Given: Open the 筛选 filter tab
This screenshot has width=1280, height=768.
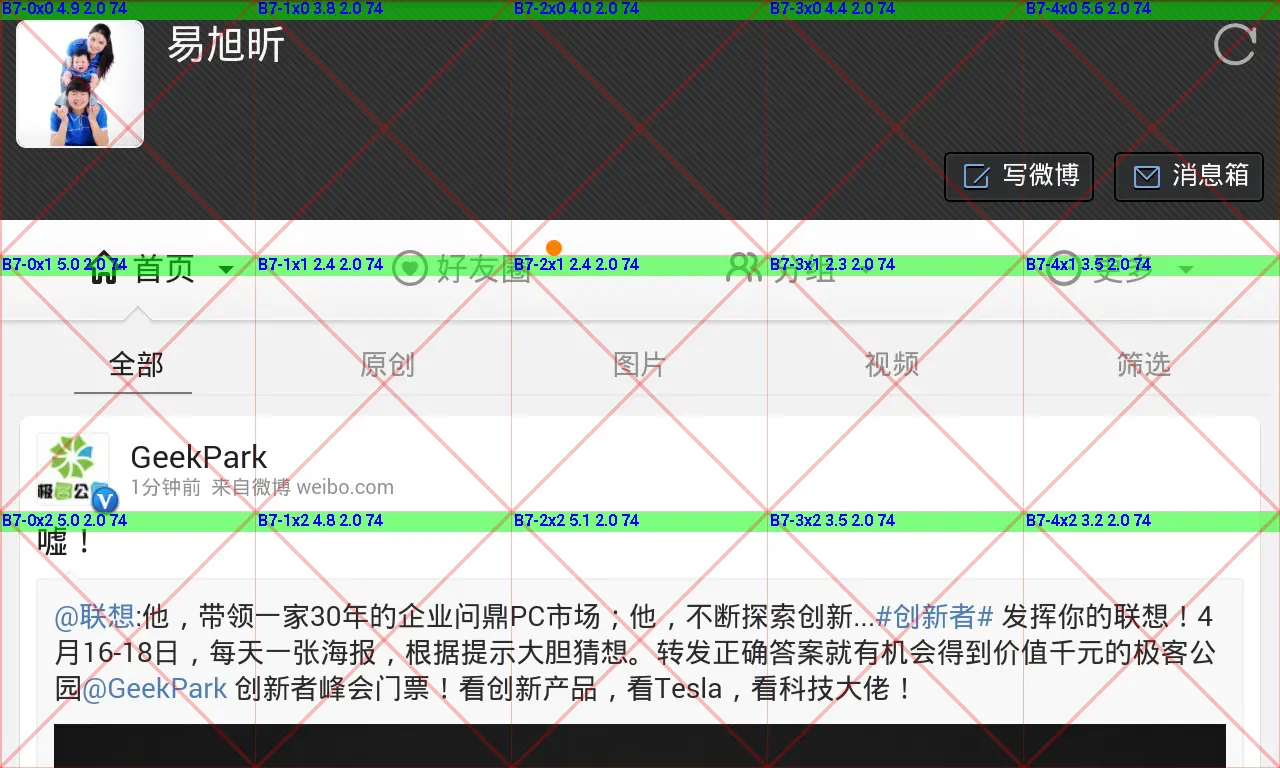Looking at the screenshot, I should pyautogui.click(x=1142, y=365).
